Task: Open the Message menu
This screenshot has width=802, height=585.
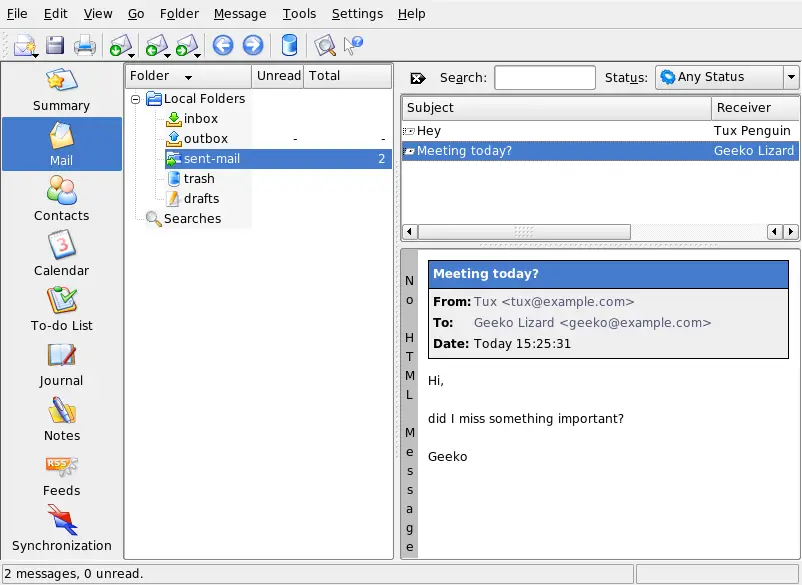Action: click(240, 14)
